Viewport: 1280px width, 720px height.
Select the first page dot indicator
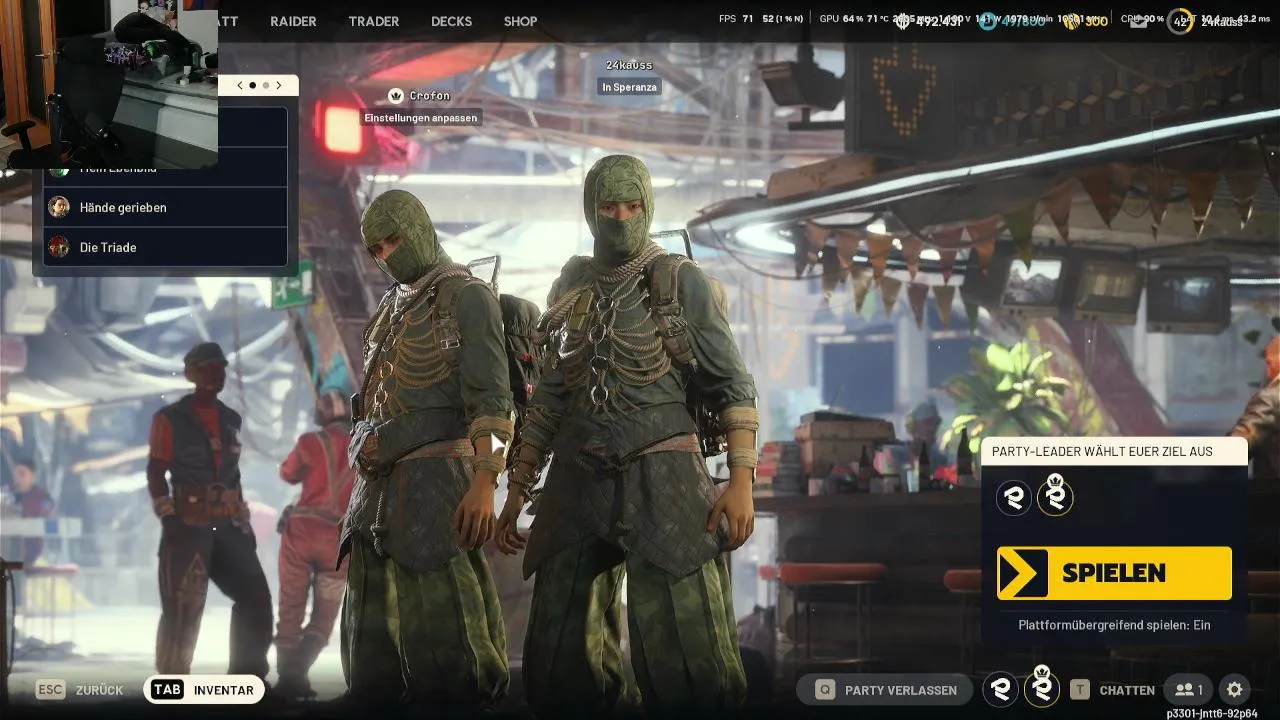(253, 85)
